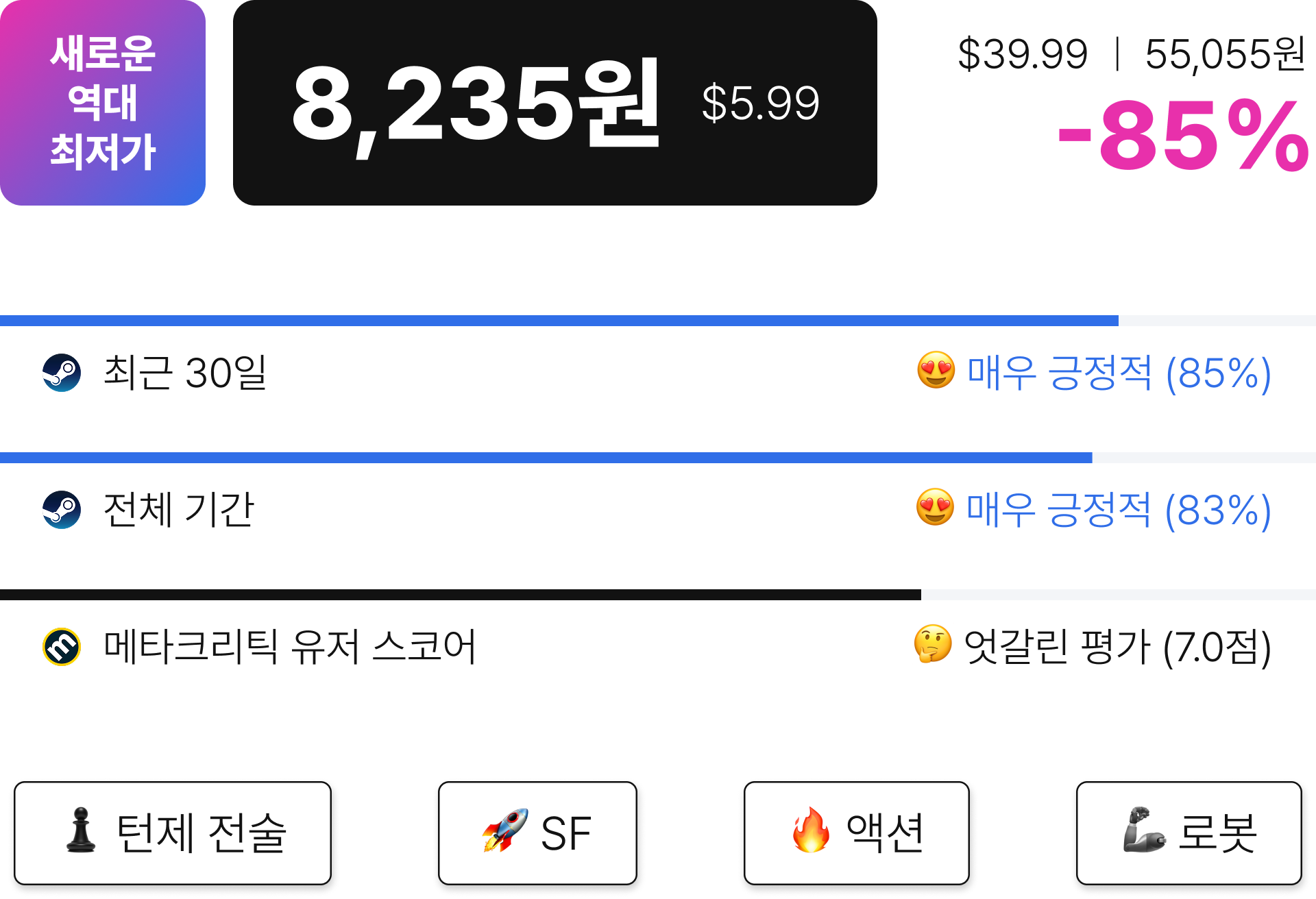
Task: Click the heart-eyes emoji for all-time reviews
Action: pos(936,508)
